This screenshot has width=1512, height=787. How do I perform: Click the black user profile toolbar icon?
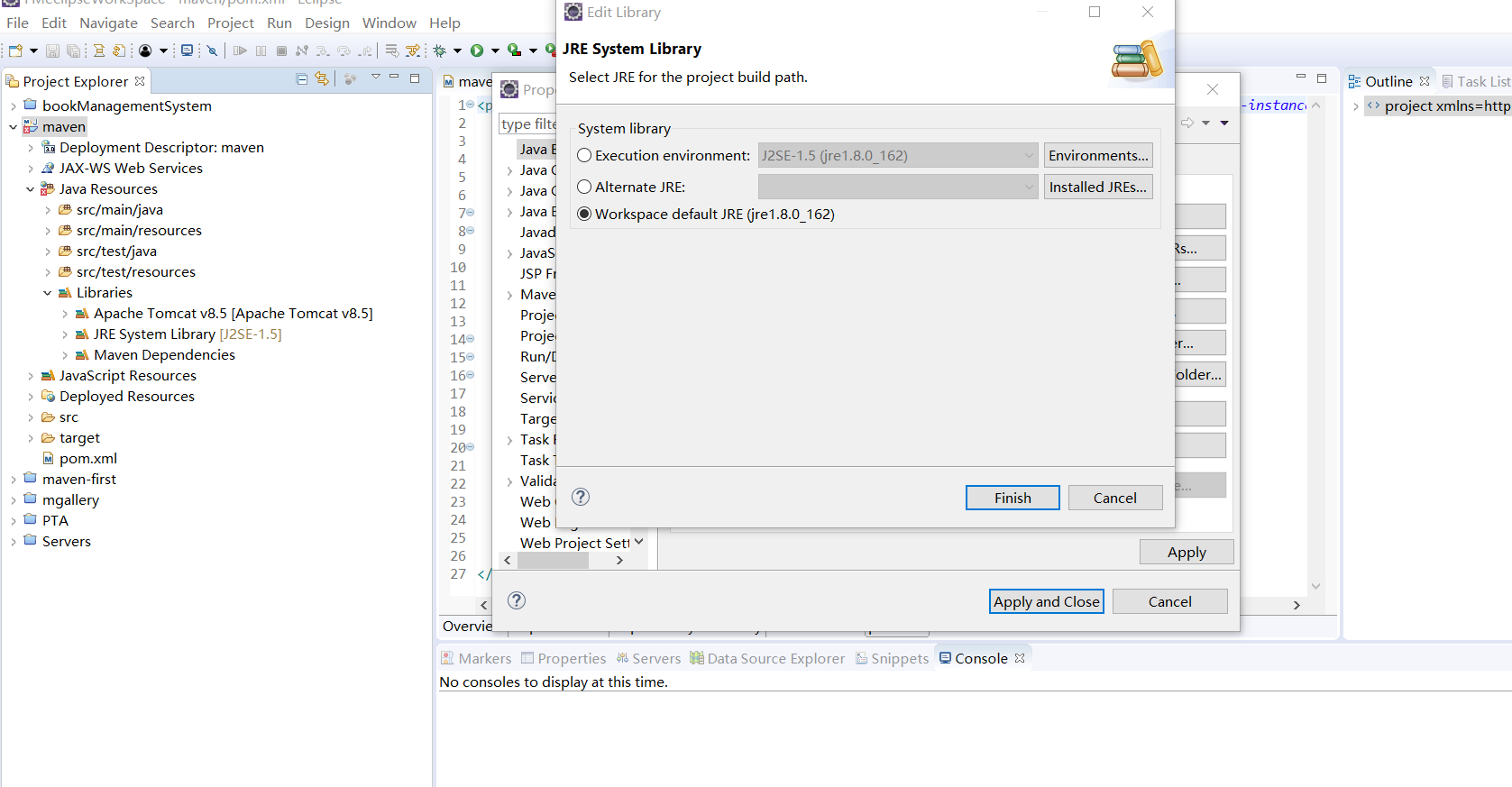(x=145, y=50)
